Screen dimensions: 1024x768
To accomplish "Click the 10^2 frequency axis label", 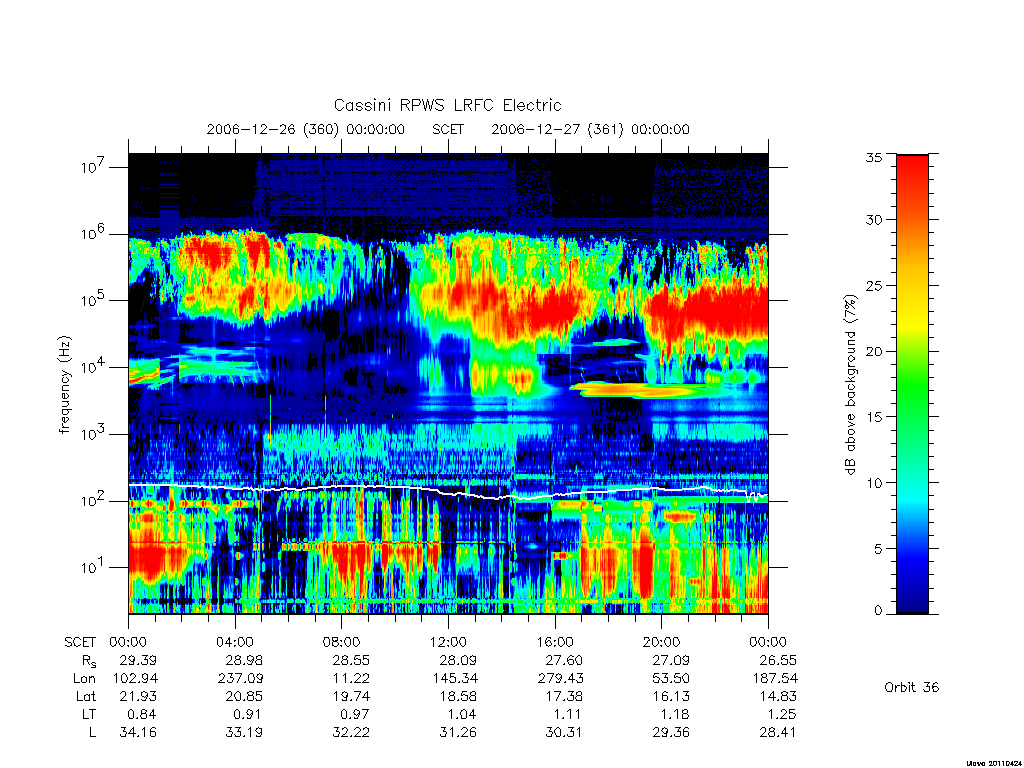I will tap(95, 501).
